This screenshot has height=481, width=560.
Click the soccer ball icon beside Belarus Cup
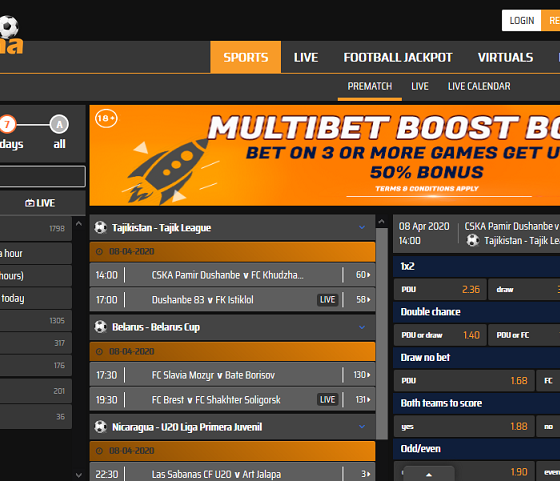pyautogui.click(x=100, y=327)
